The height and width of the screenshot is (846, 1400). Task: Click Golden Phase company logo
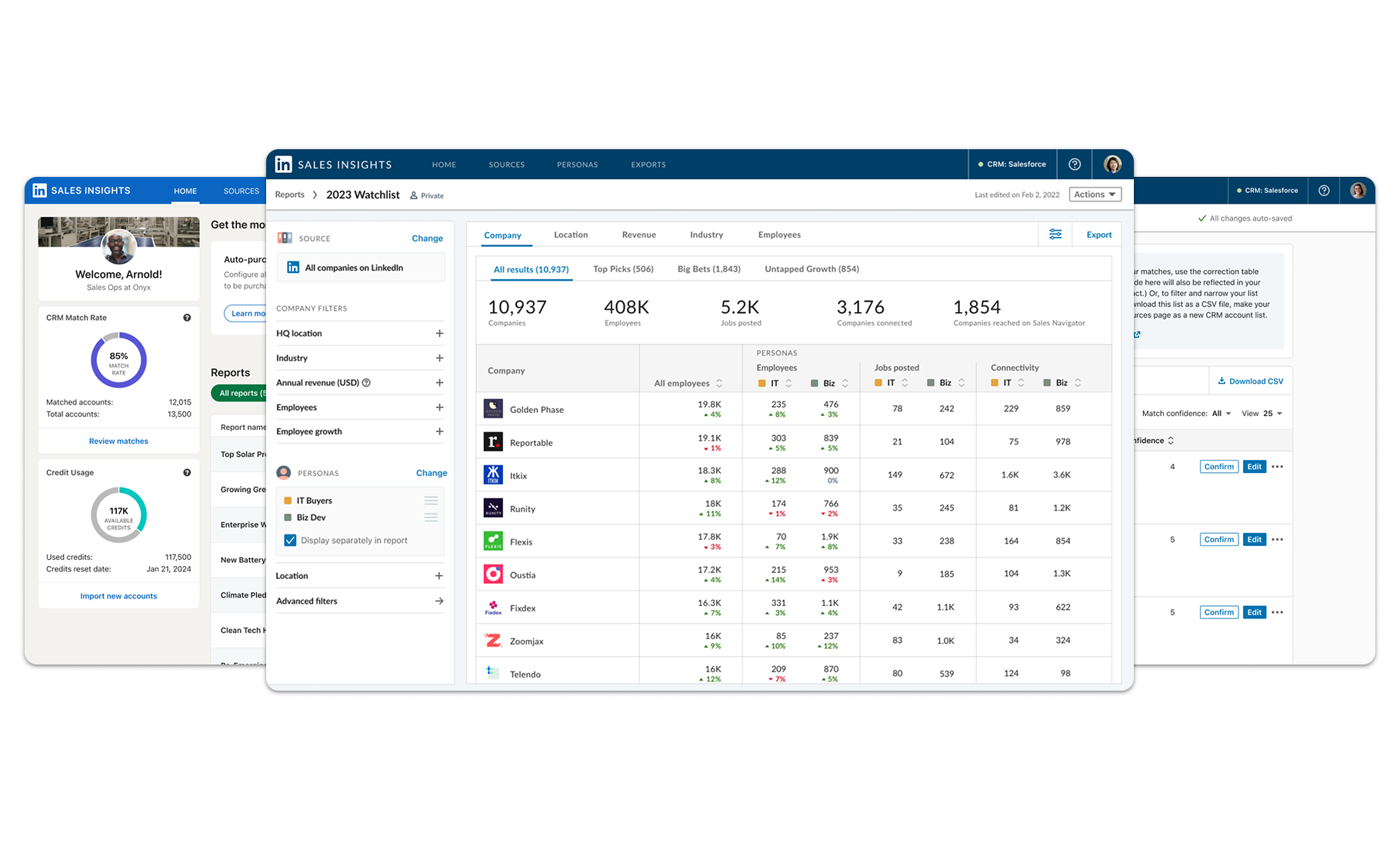point(493,408)
